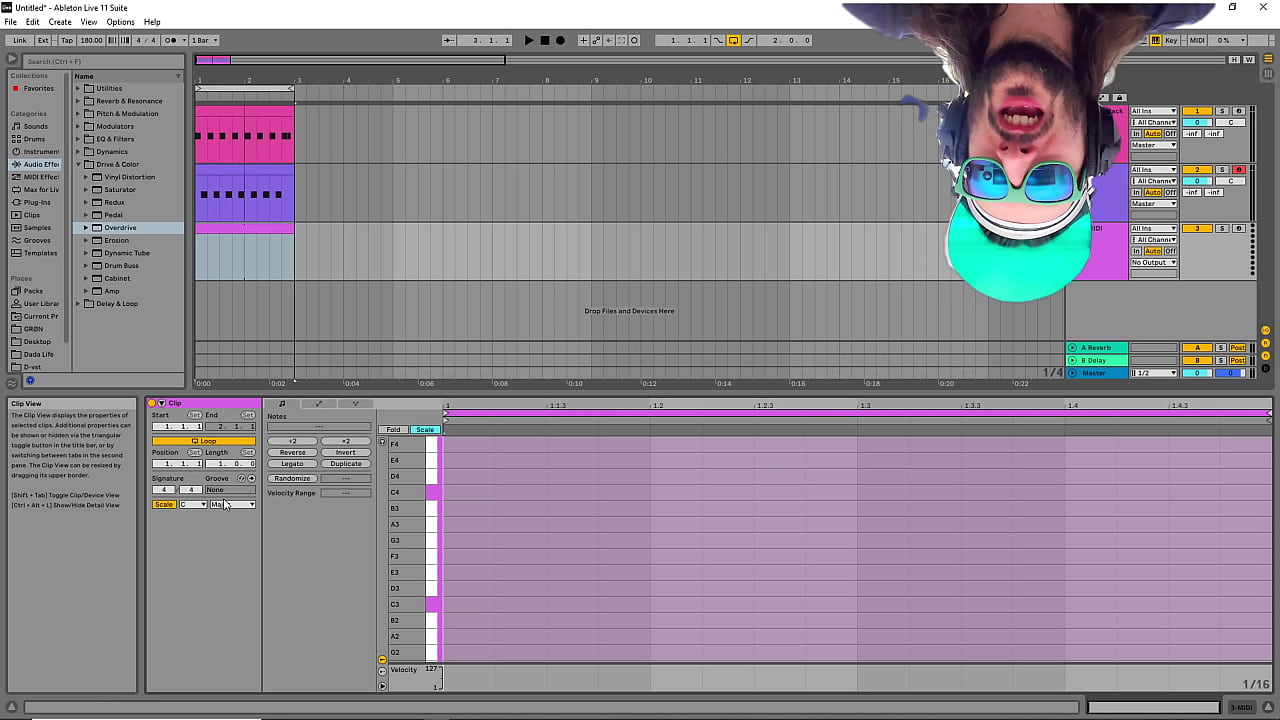Open the scale root note C dropdown

pos(193,505)
